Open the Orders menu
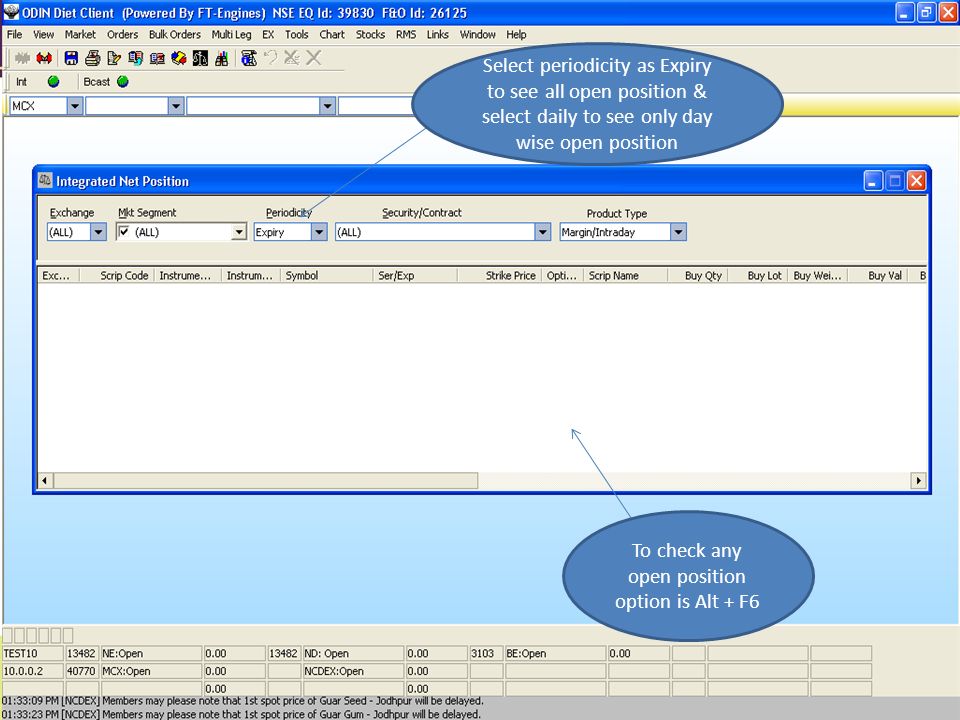The width and height of the screenshot is (960, 720). pyautogui.click(x=122, y=34)
